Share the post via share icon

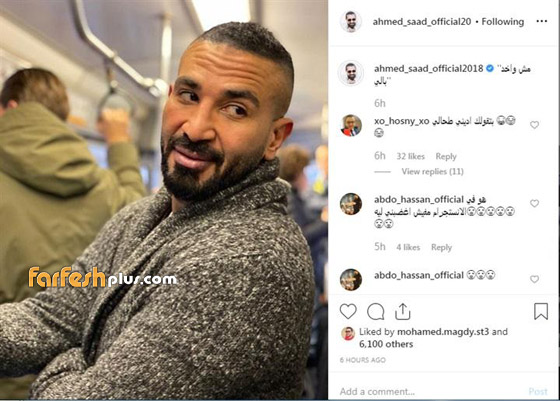pyautogui.click(x=402, y=311)
